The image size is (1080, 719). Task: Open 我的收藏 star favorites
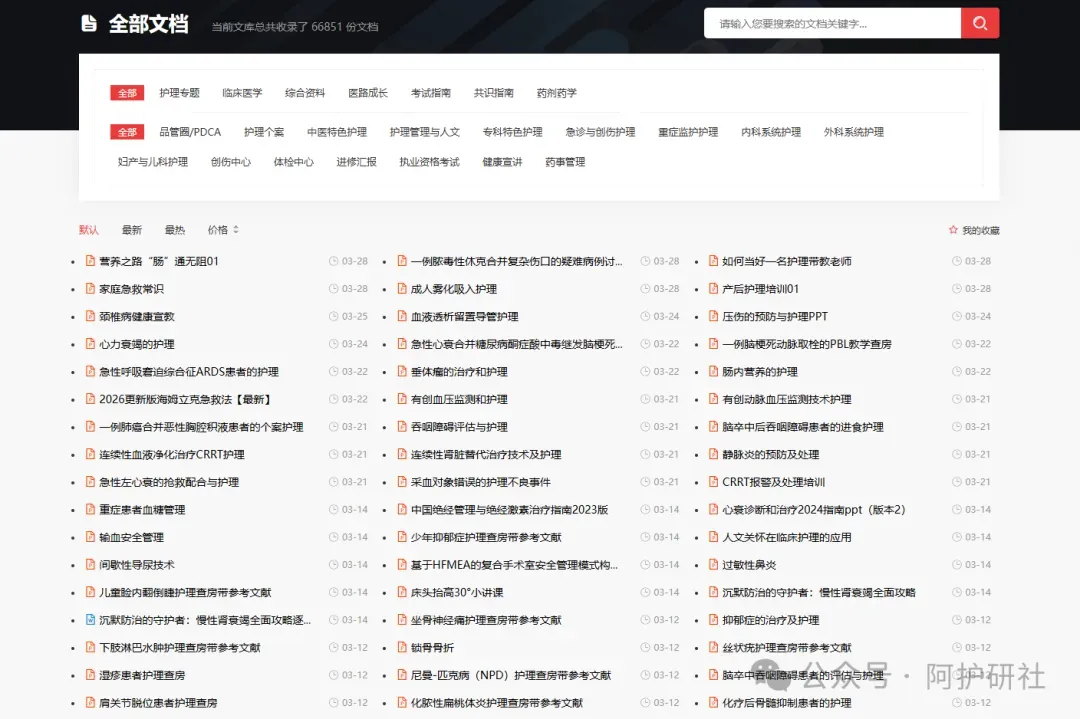click(974, 230)
